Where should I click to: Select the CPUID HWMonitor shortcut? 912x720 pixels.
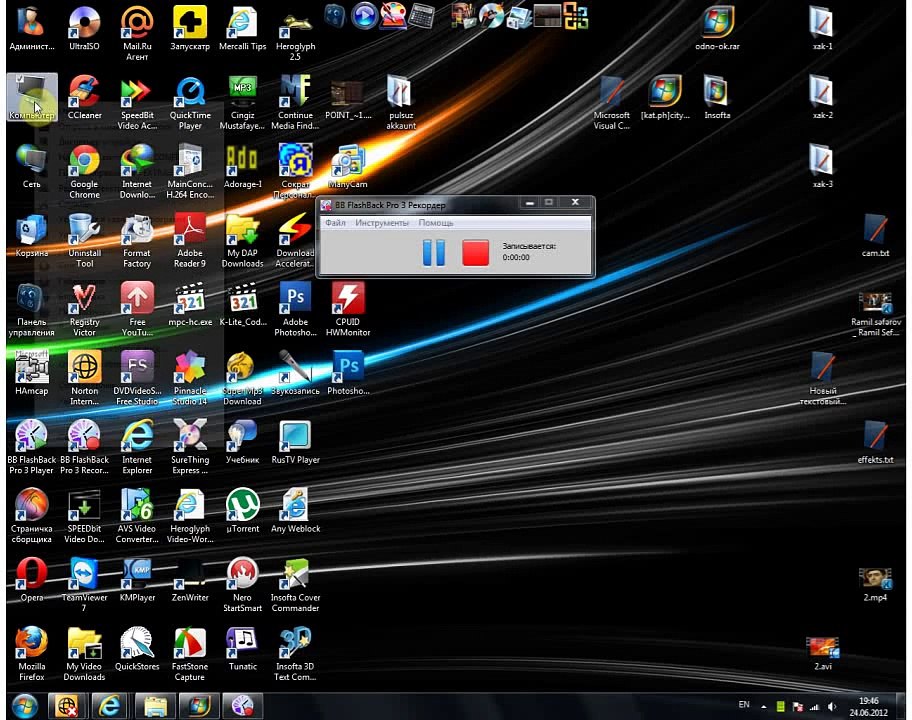tap(348, 309)
